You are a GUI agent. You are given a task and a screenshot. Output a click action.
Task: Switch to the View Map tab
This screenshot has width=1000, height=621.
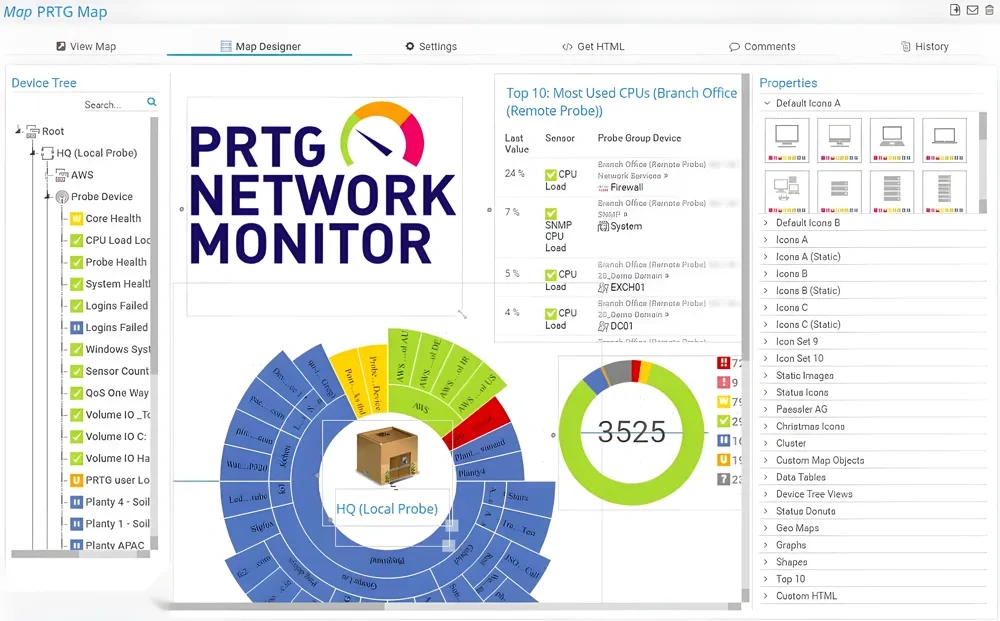coord(86,47)
